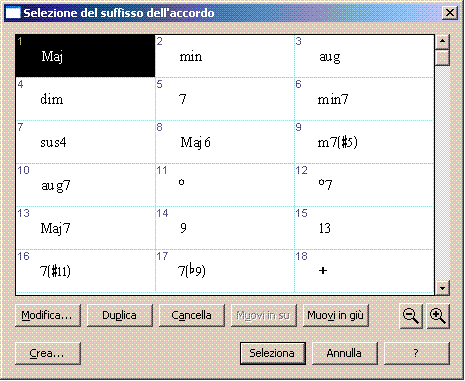
Task: Click the disabled Muovi in su button
Action: [x=264, y=315]
